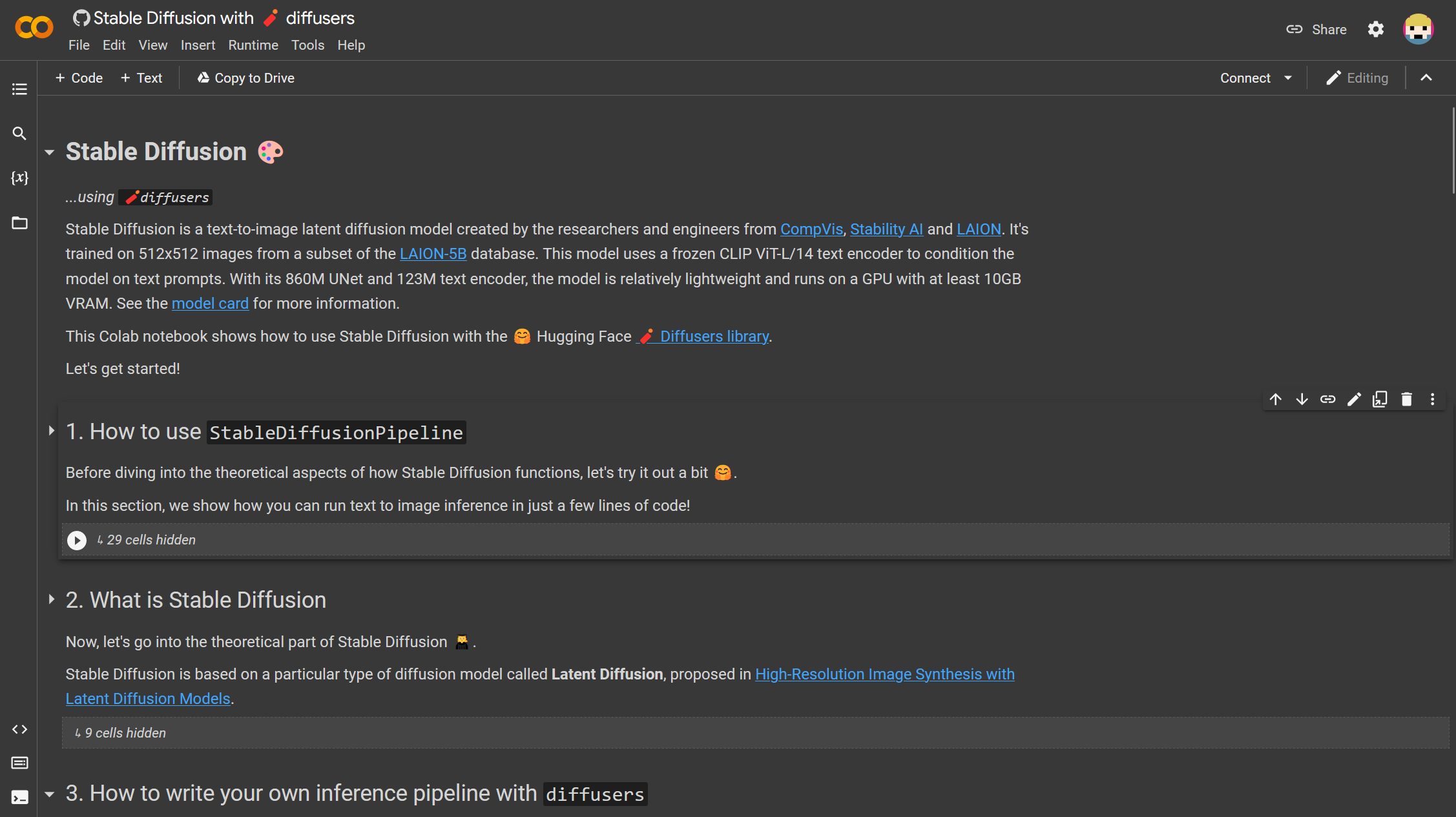
Task: Collapse the Stable Diffusion heading section
Action: (50, 152)
